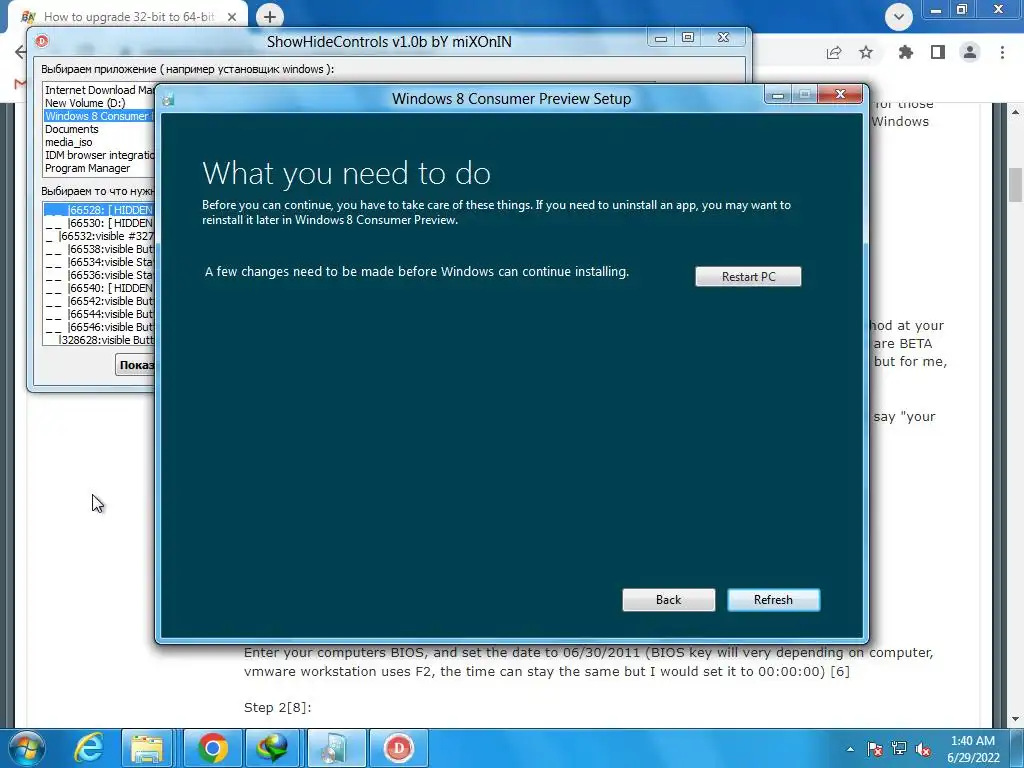
Task: Select control 66540 HIDDEN row
Action: tap(99, 288)
